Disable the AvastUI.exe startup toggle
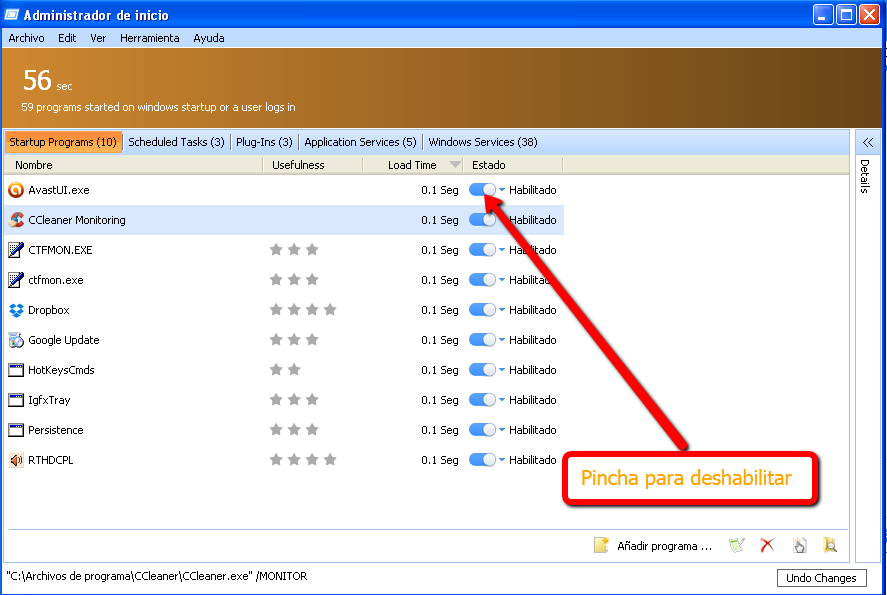This screenshot has width=887, height=595. click(483, 190)
